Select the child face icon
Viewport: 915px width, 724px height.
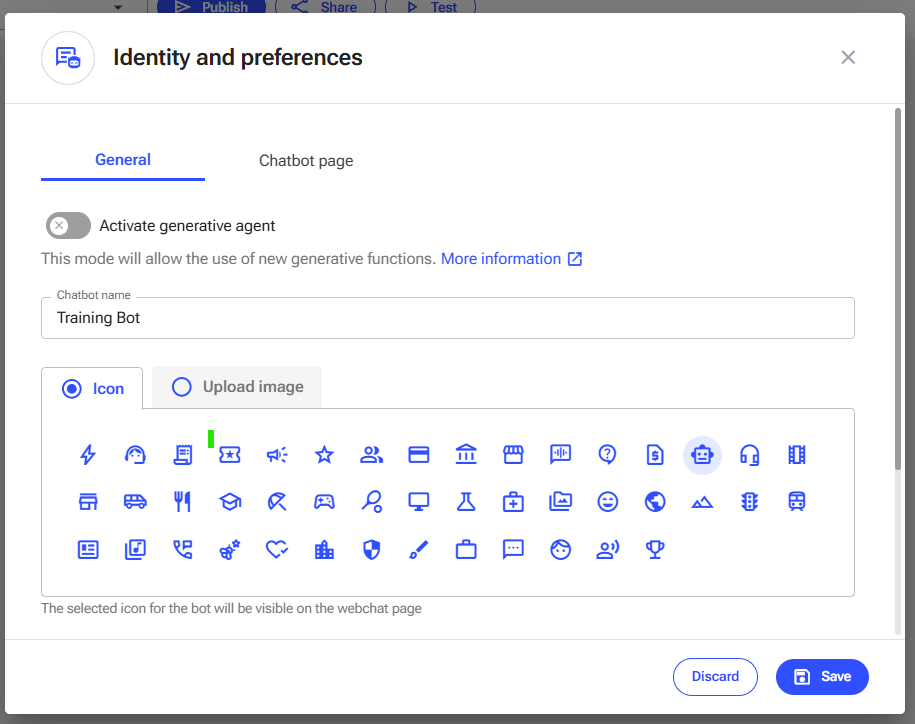click(561, 550)
